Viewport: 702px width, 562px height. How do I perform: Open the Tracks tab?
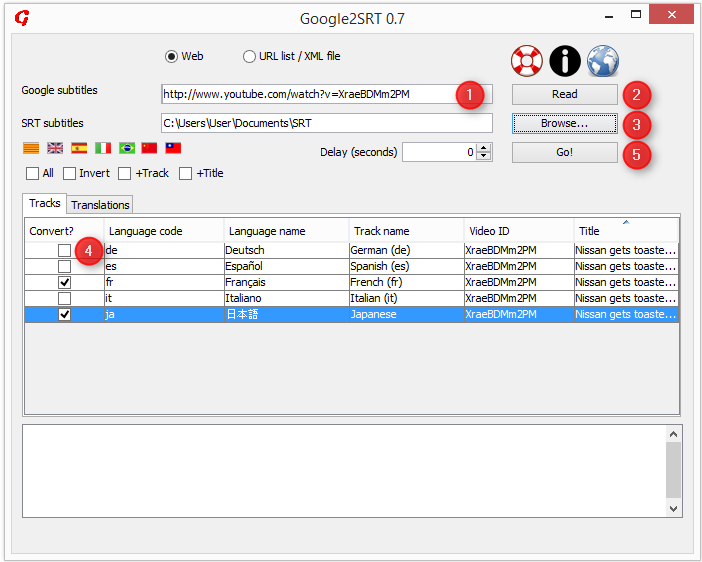45,203
